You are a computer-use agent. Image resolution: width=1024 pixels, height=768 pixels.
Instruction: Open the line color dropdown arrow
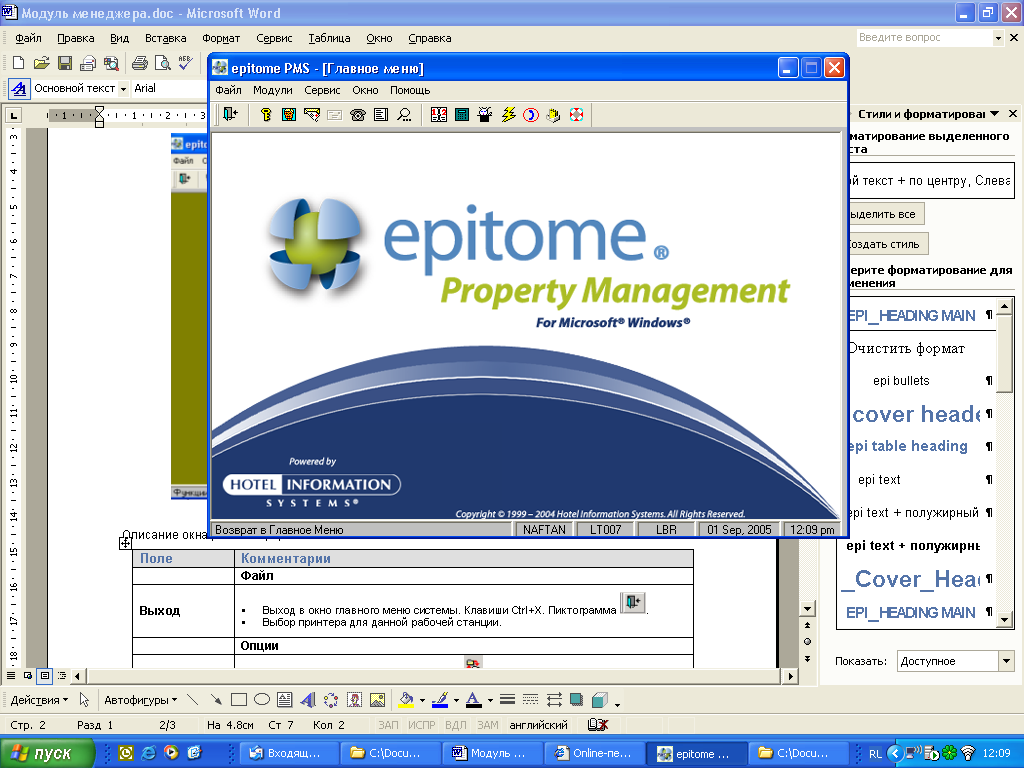(456, 701)
